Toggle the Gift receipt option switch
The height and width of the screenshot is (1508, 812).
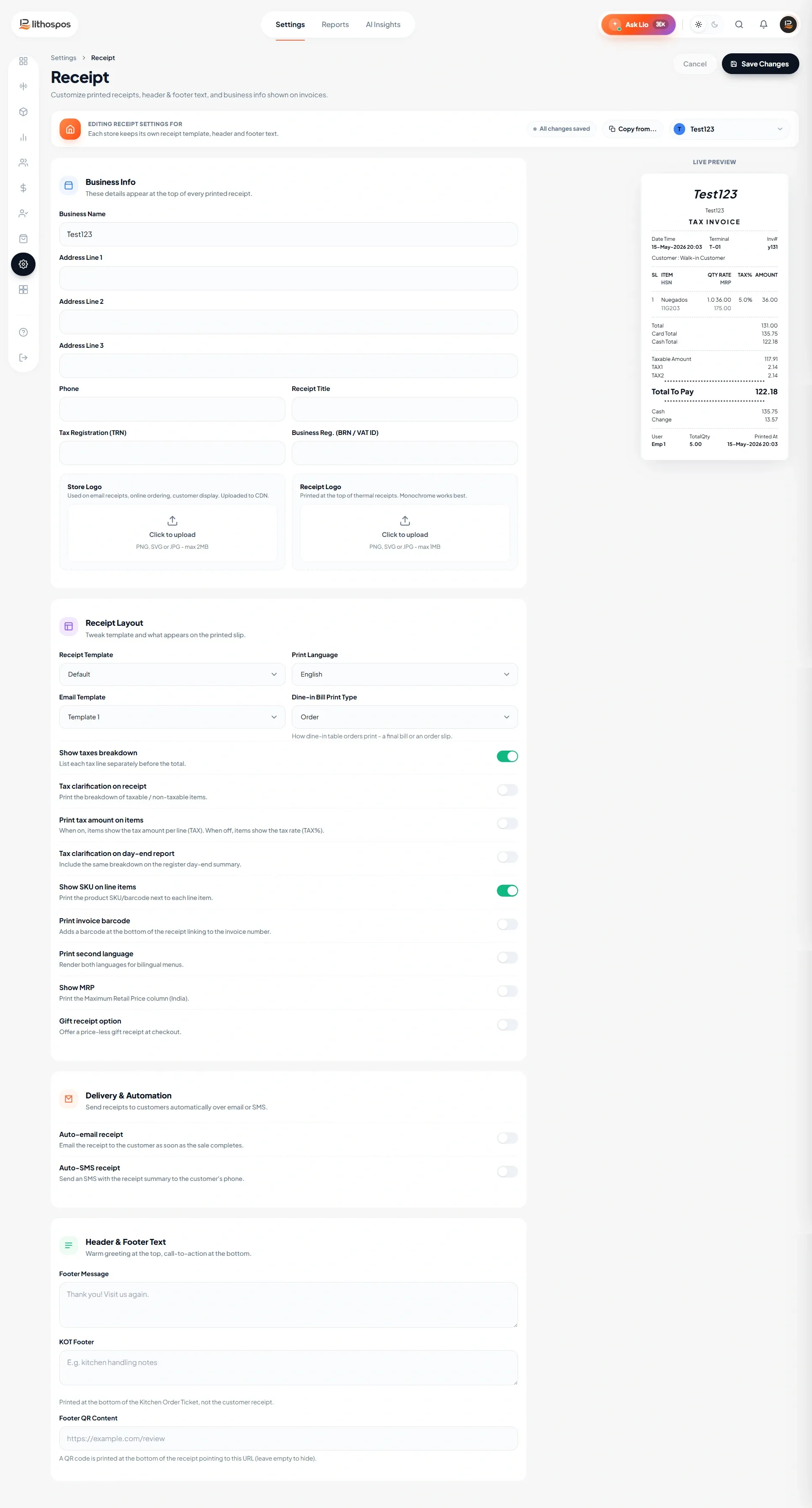[x=507, y=1024]
